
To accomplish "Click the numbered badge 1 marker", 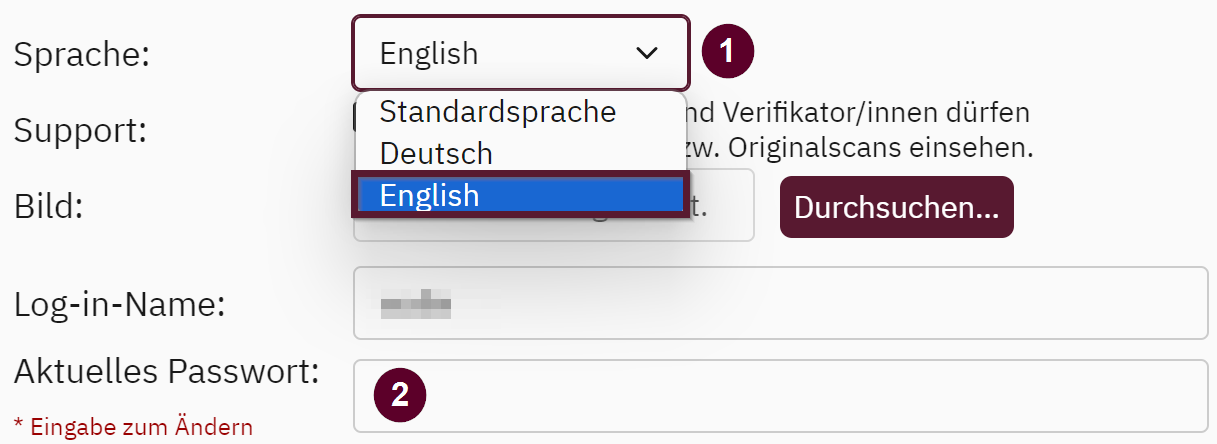I will 727,51.
